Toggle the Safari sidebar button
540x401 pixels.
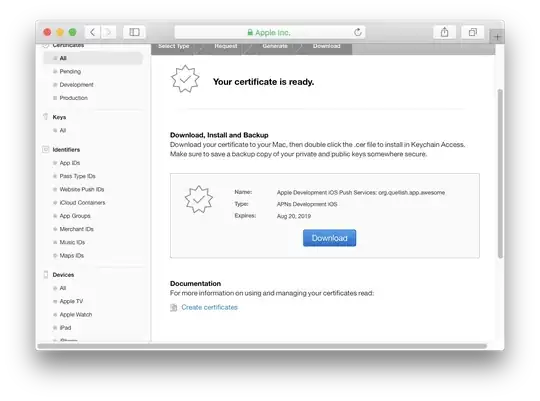[x=134, y=32]
